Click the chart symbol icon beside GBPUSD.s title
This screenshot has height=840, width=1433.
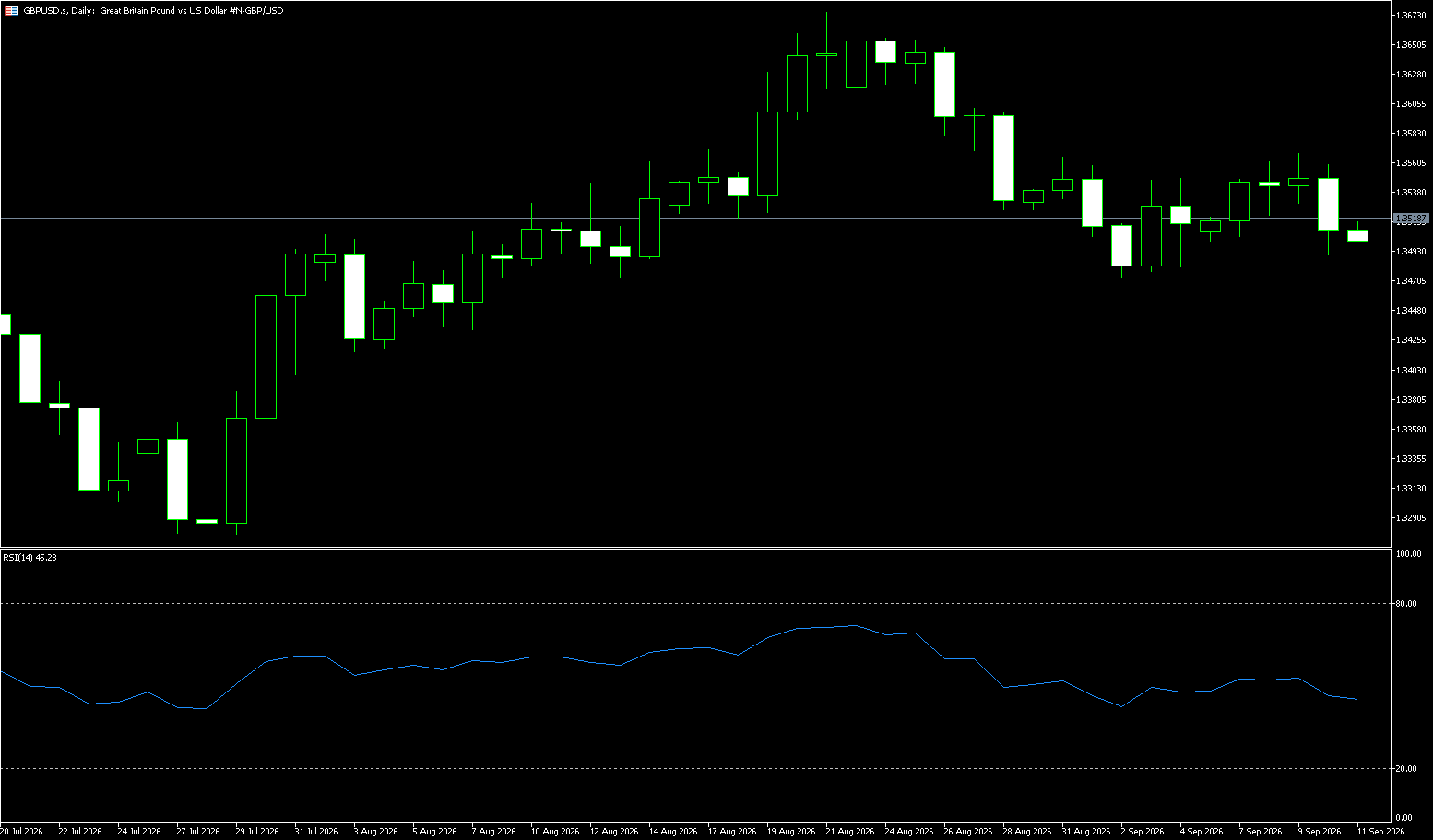(12, 11)
